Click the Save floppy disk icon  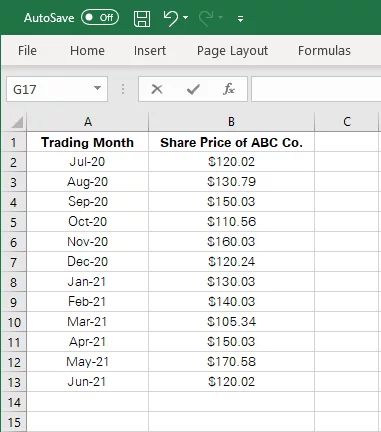[x=142, y=18]
